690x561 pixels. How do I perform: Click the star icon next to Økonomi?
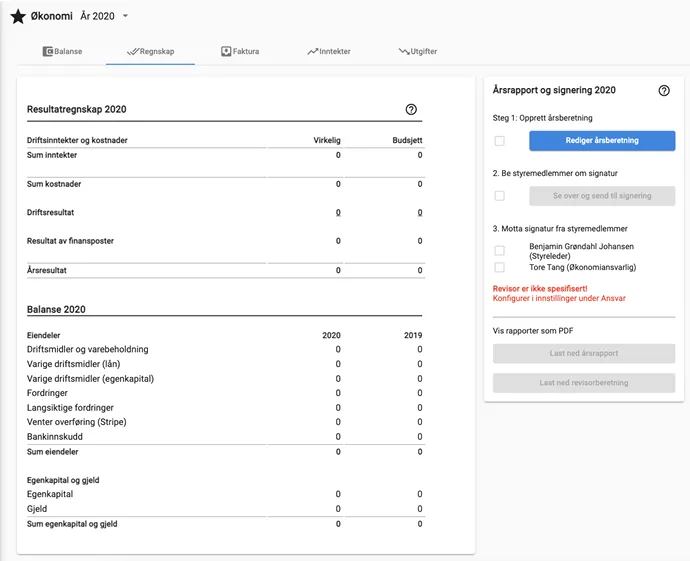tap(18, 17)
